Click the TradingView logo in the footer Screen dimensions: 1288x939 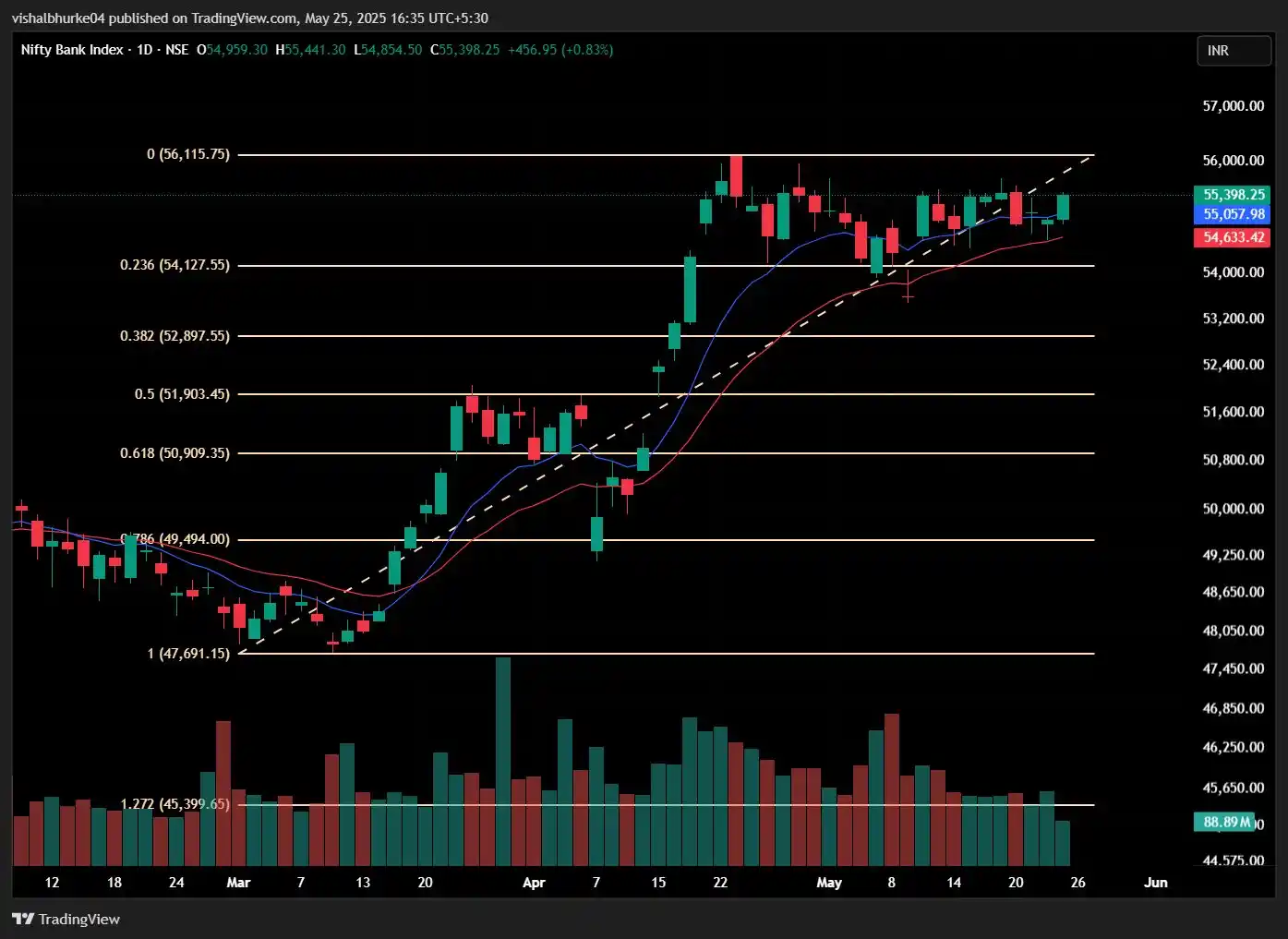pyautogui.click(x=66, y=919)
